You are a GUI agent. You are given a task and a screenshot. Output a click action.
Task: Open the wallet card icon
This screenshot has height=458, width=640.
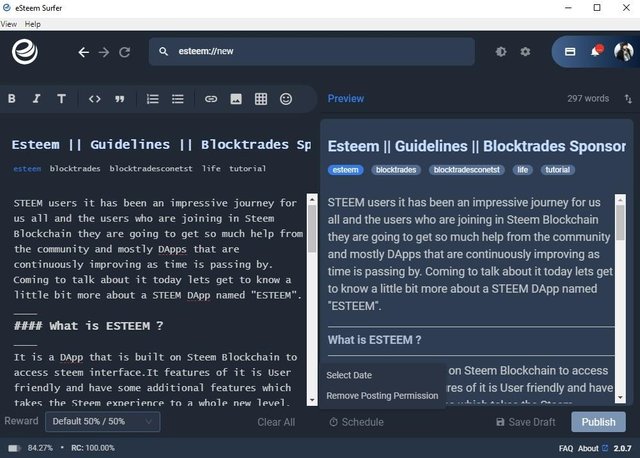point(570,51)
